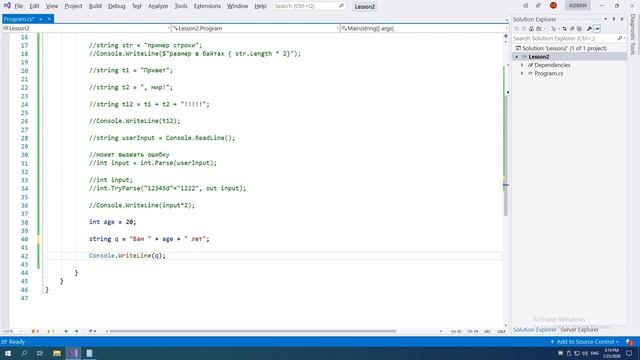The image size is (640, 360).
Task: Select Dependencies in Solution Explorer
Action: coord(552,65)
